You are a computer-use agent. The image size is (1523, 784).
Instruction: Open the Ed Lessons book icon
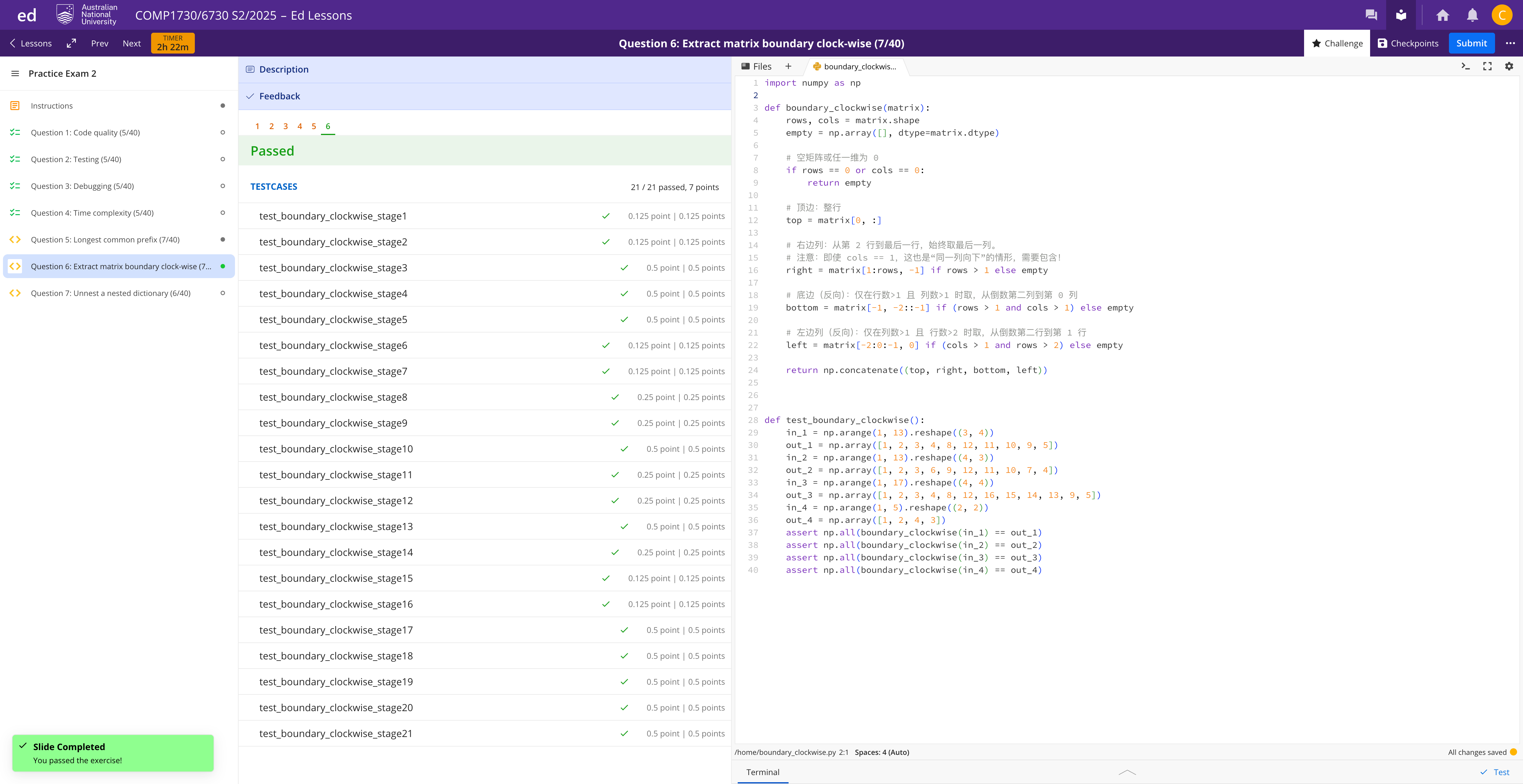(x=1401, y=15)
